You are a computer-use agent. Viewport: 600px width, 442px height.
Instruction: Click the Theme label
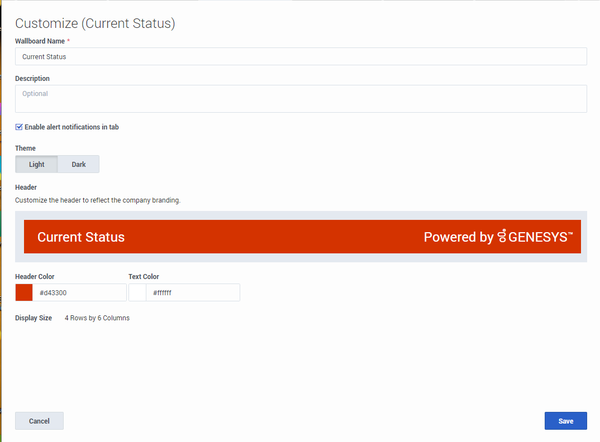pyautogui.click(x=25, y=148)
